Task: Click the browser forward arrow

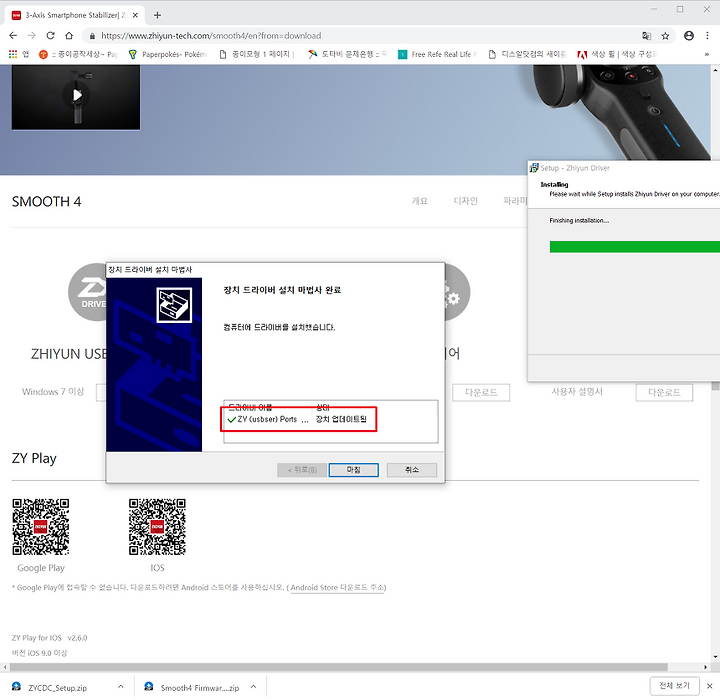Action: pos(32,36)
